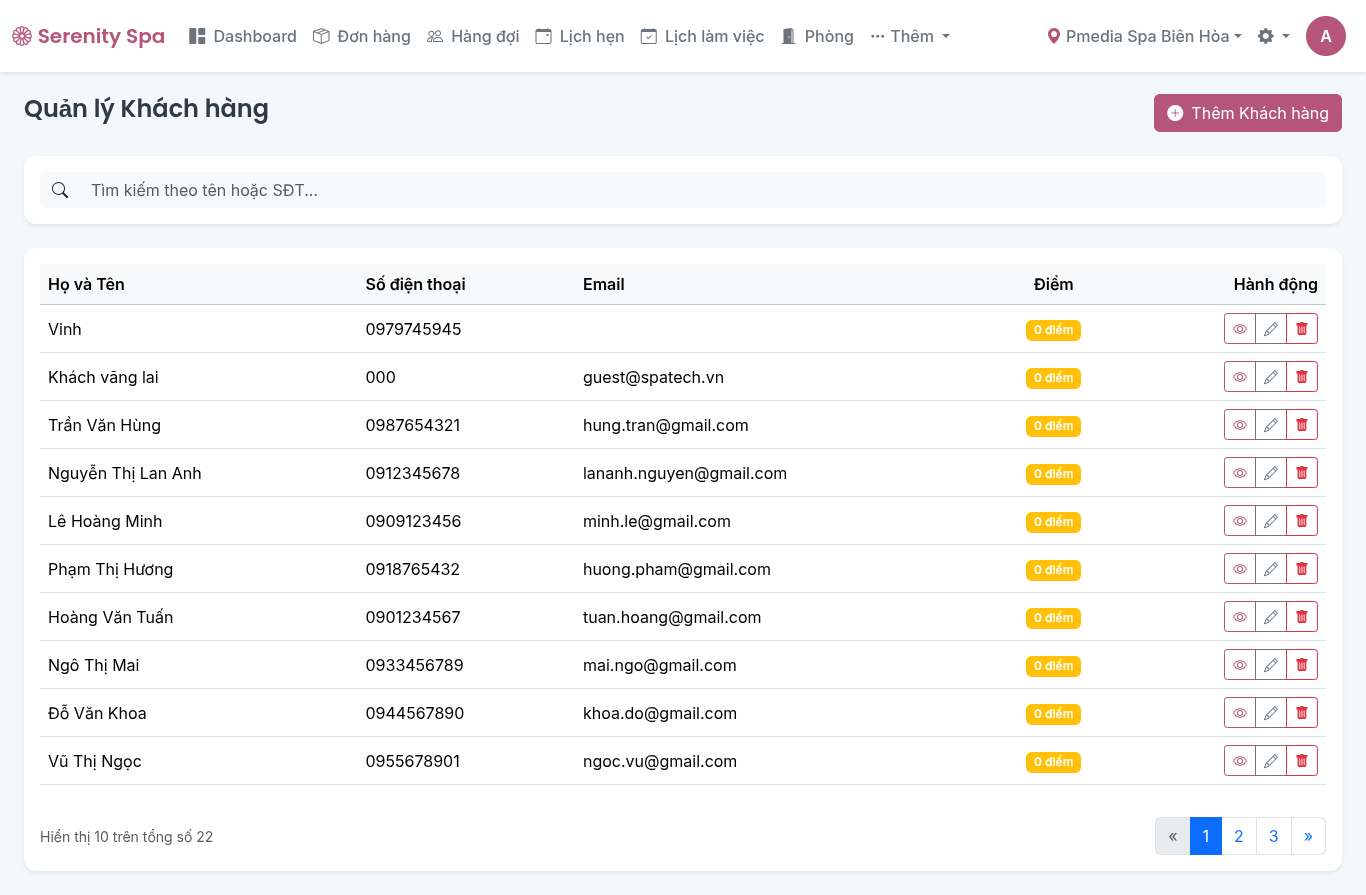Go to the Đơn hàng menu
Image resolution: width=1366 pixels, height=895 pixels.
362,36
